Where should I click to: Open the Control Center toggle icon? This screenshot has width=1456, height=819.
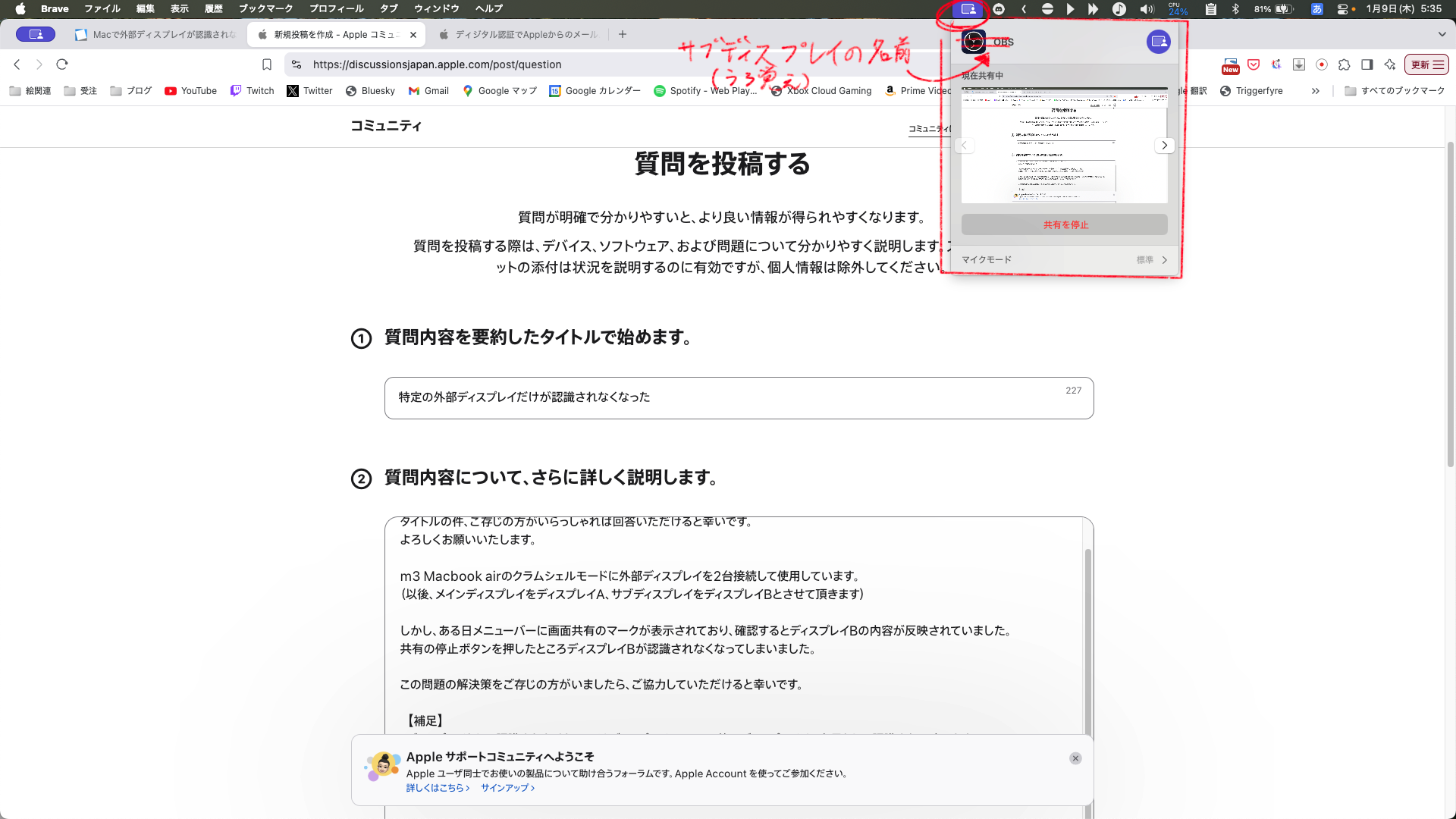[1343, 9]
